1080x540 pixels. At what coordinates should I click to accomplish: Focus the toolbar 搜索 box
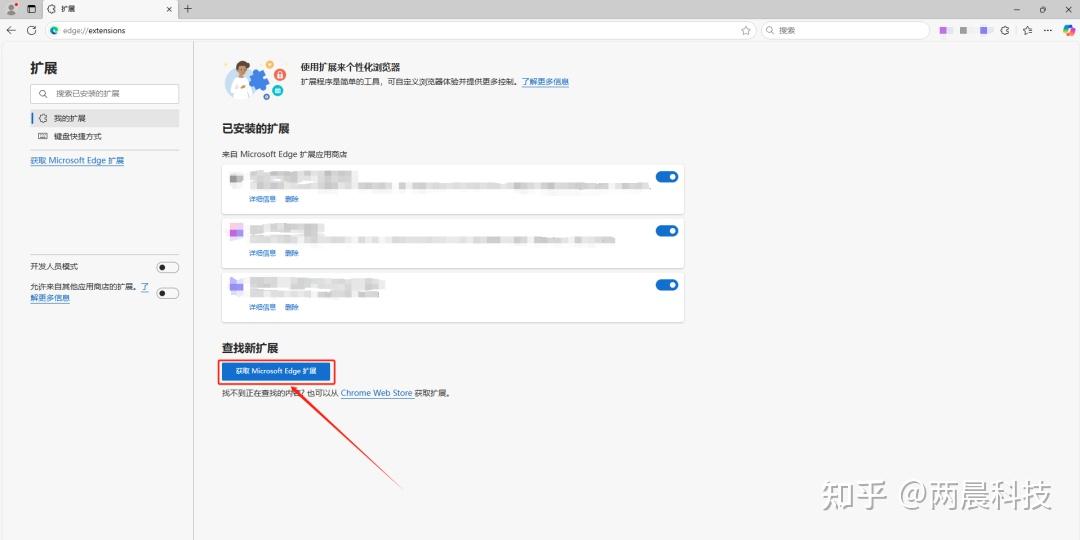[x=846, y=30]
